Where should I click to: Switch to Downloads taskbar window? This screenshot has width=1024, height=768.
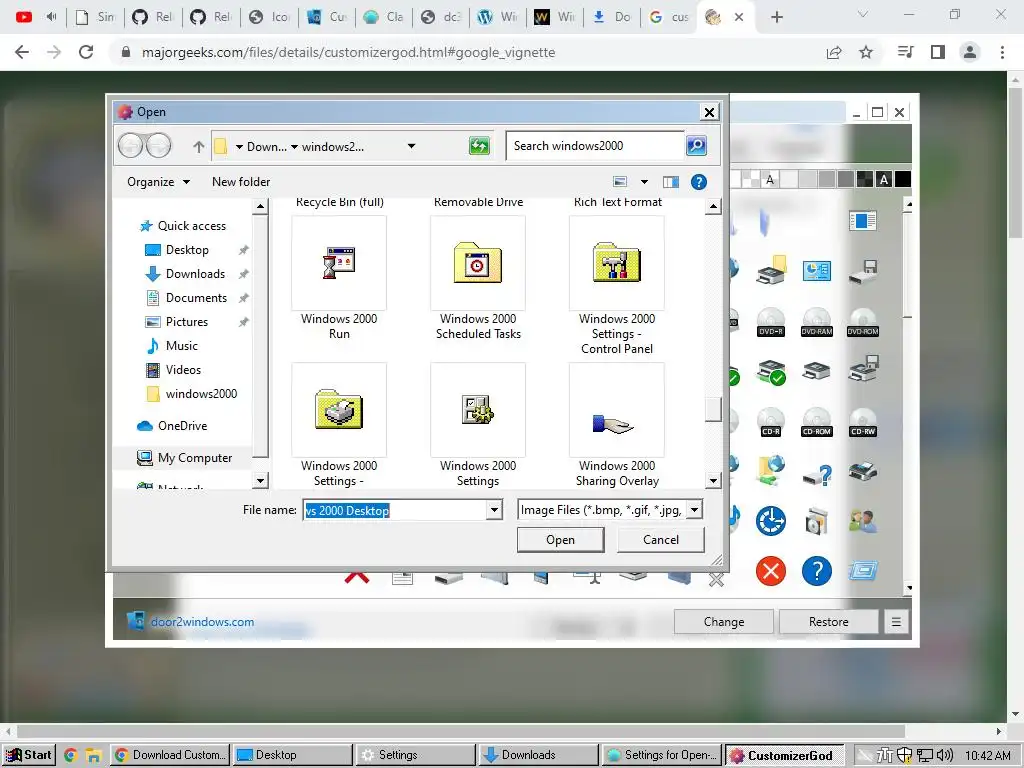click(538, 755)
